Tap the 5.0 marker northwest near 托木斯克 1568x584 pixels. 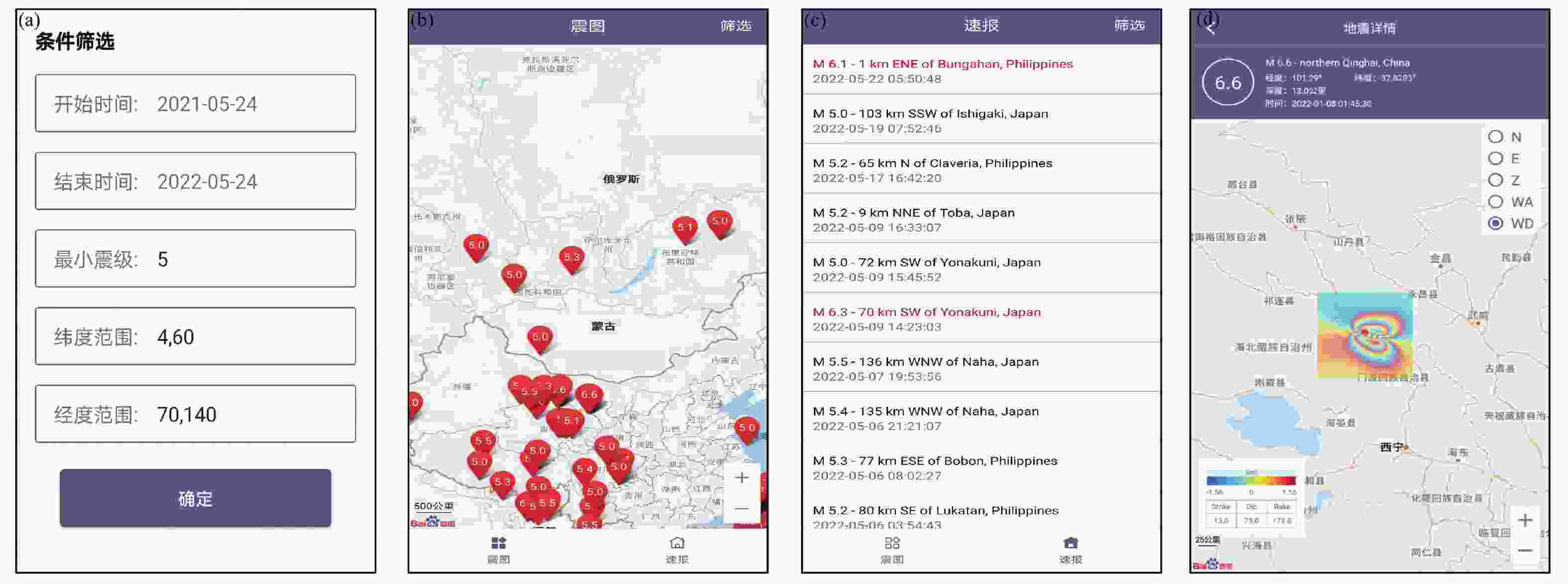476,247
